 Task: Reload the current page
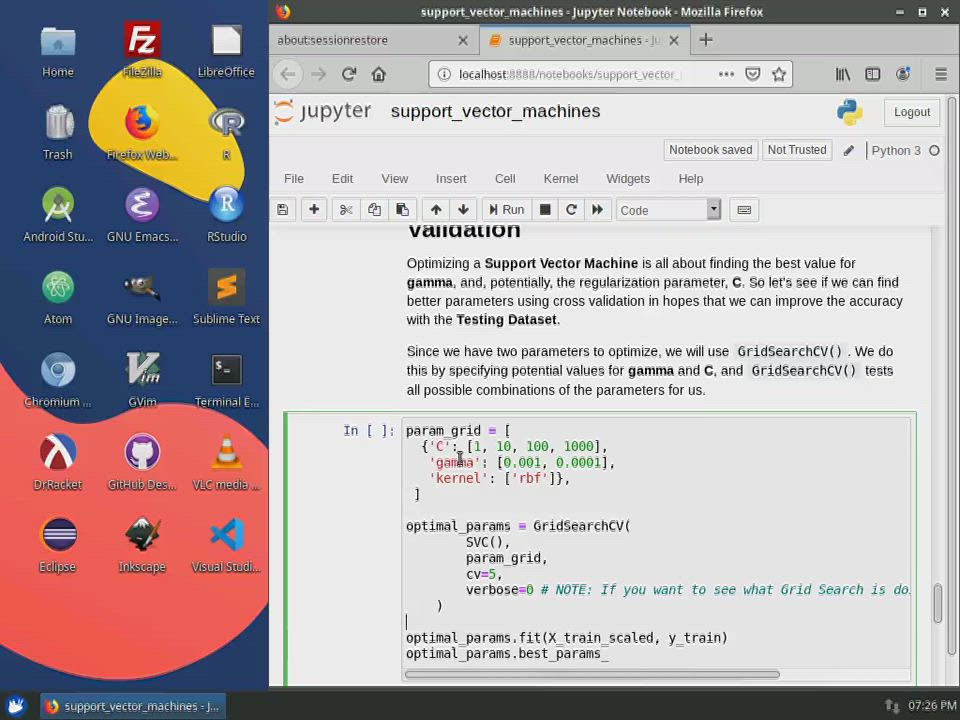pyautogui.click(x=349, y=75)
